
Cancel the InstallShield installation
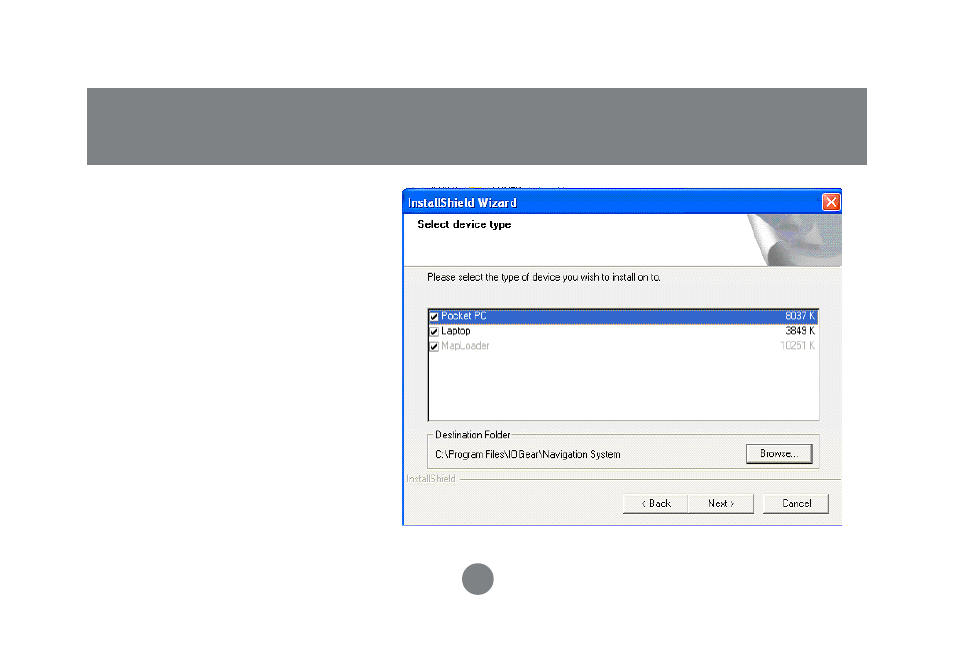pyautogui.click(x=796, y=503)
